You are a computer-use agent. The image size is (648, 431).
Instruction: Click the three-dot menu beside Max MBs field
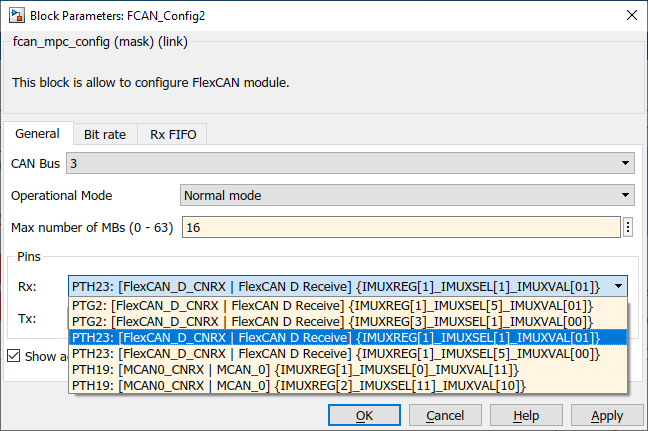627,228
